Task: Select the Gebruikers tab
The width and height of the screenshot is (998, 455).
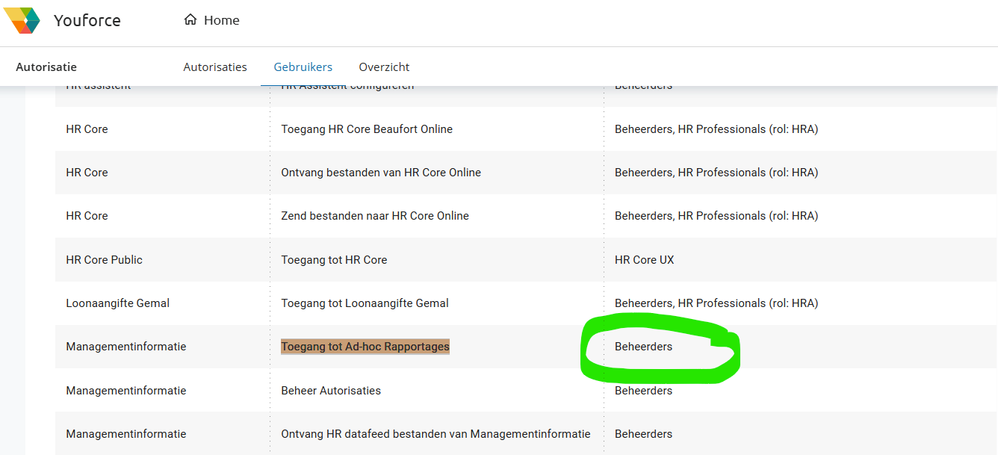Action: pyautogui.click(x=303, y=67)
